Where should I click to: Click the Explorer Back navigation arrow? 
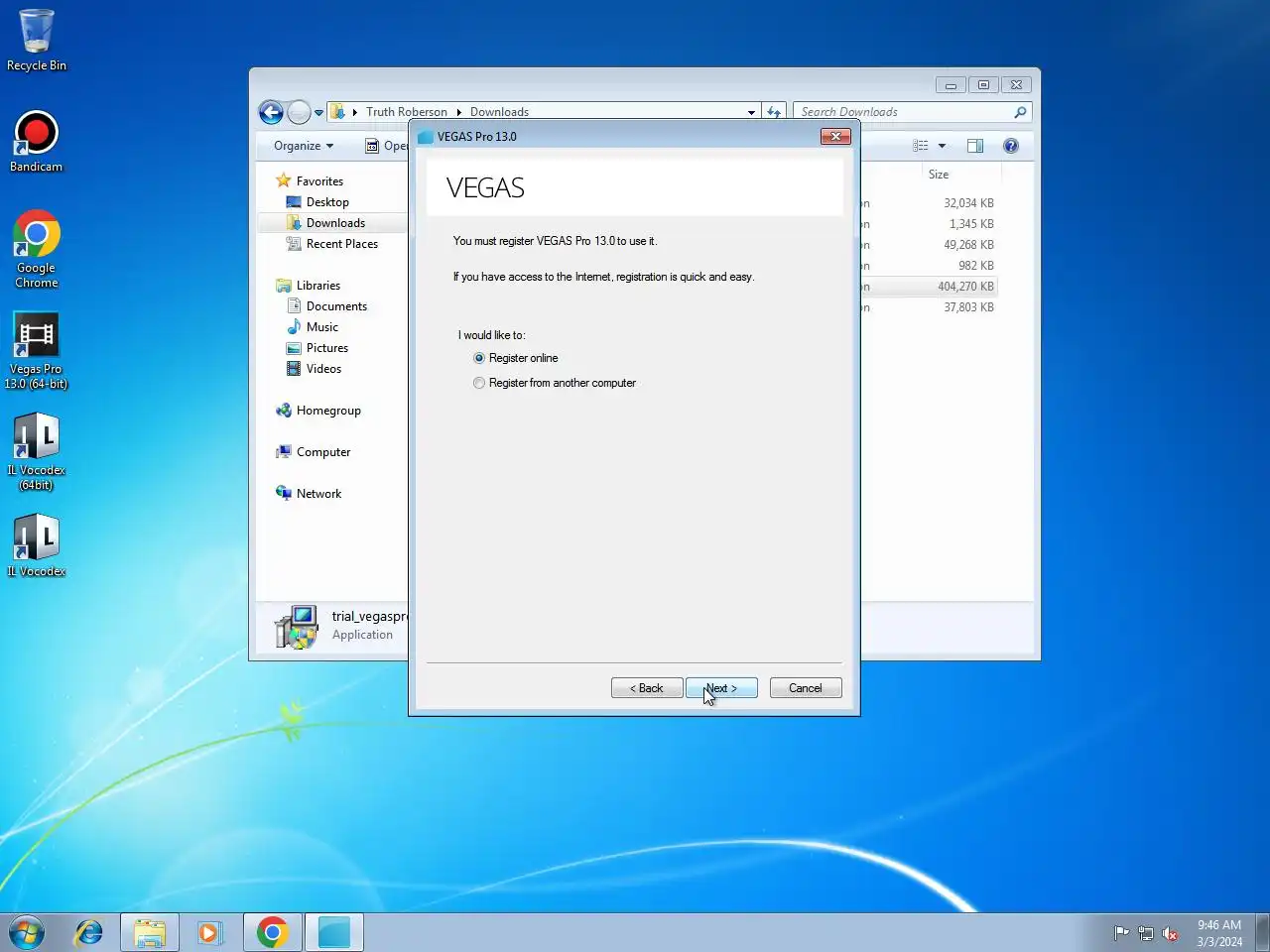click(x=271, y=112)
